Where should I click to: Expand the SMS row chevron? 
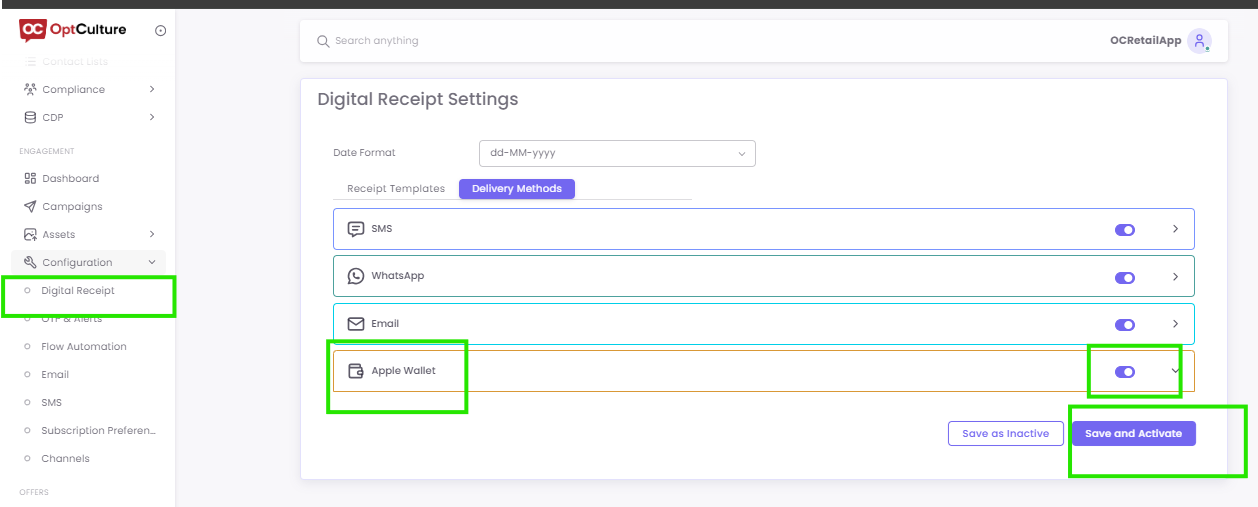[1176, 229]
